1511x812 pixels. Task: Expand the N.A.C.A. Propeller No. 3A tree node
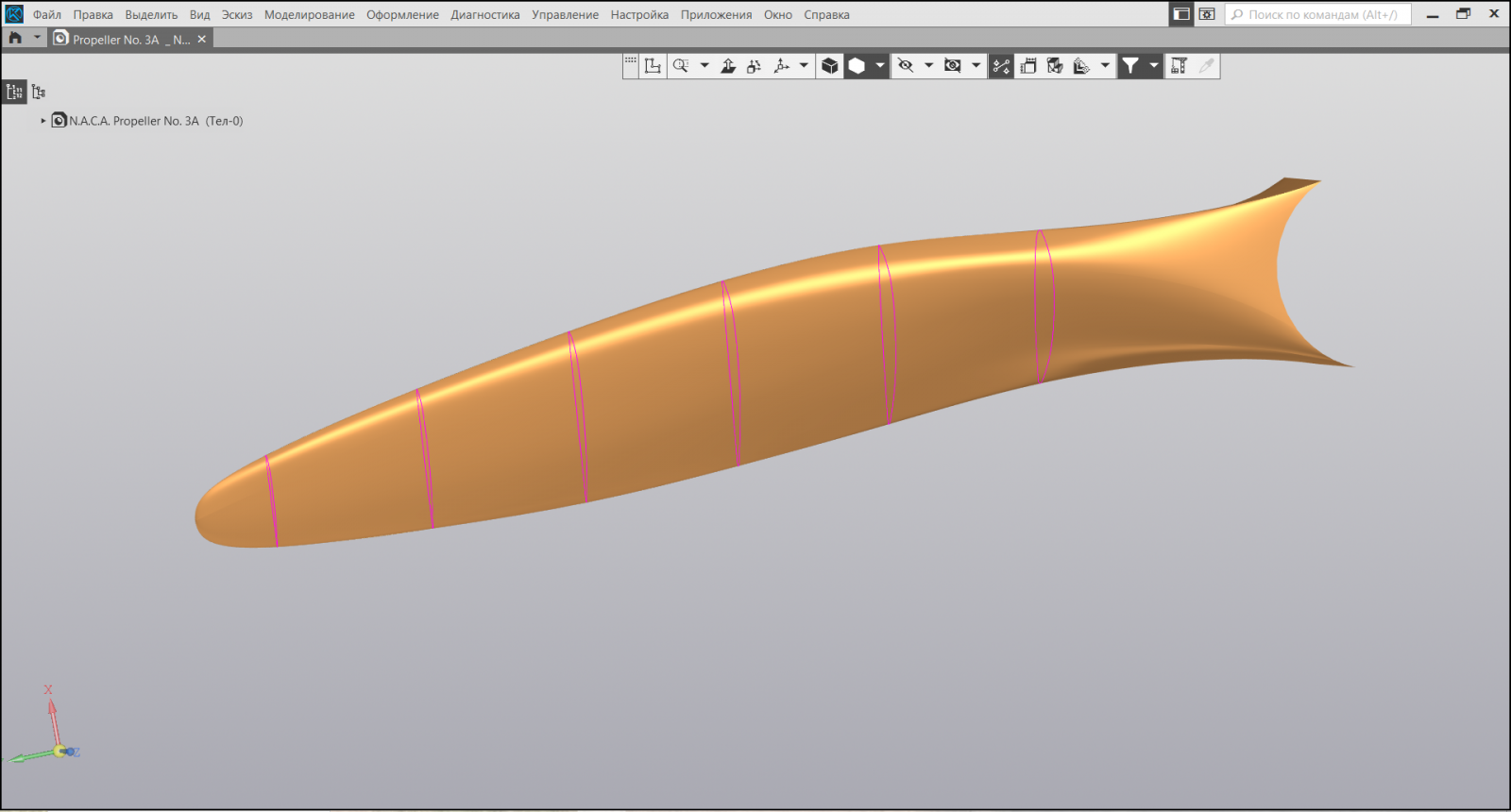click(43, 121)
